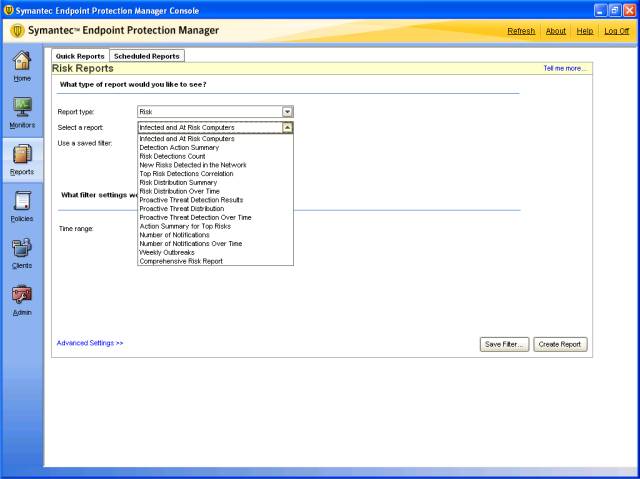Open the Tell me more link
The width and height of the screenshot is (640, 479).
coord(564,68)
